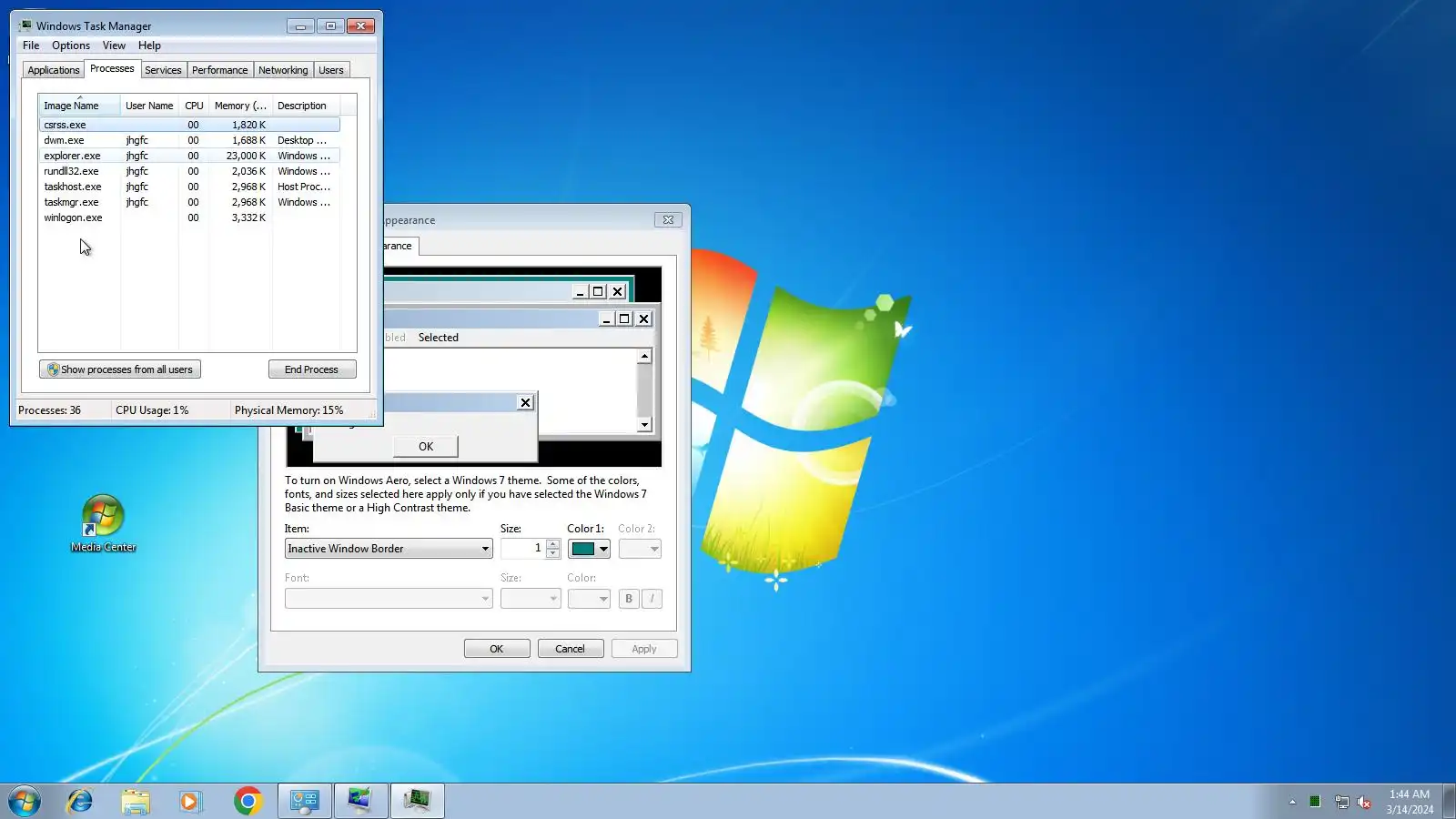Switch to the Users tab

pos(331,70)
